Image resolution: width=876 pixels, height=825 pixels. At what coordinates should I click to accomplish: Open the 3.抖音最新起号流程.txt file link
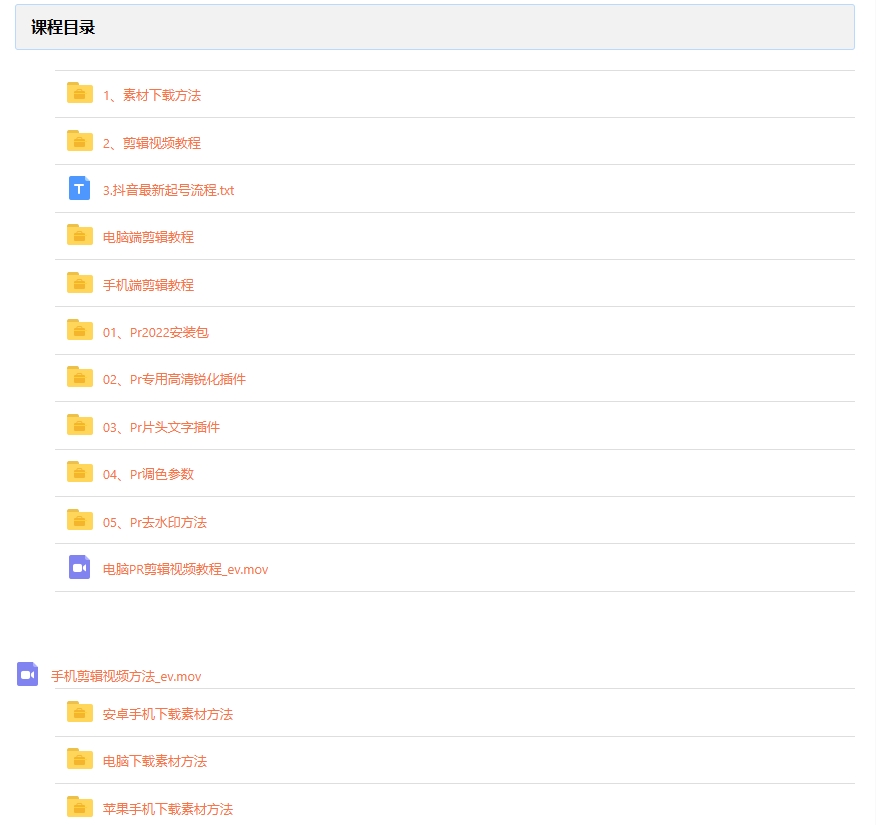pos(168,190)
